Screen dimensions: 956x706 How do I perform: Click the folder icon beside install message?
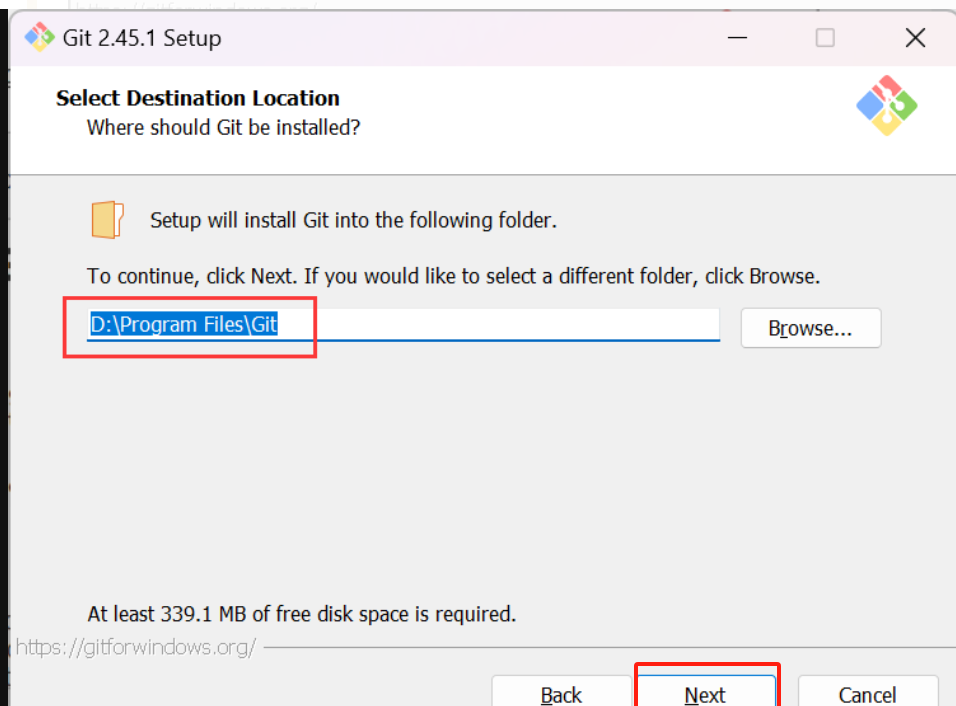pyautogui.click(x=107, y=220)
